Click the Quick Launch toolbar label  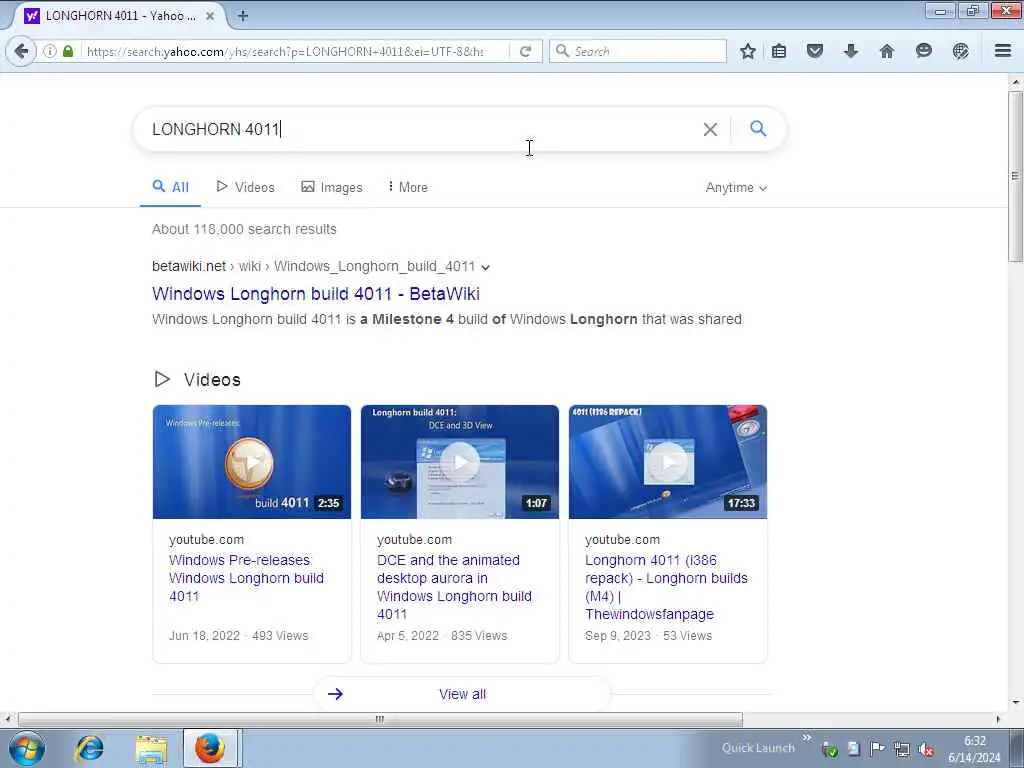(758, 748)
